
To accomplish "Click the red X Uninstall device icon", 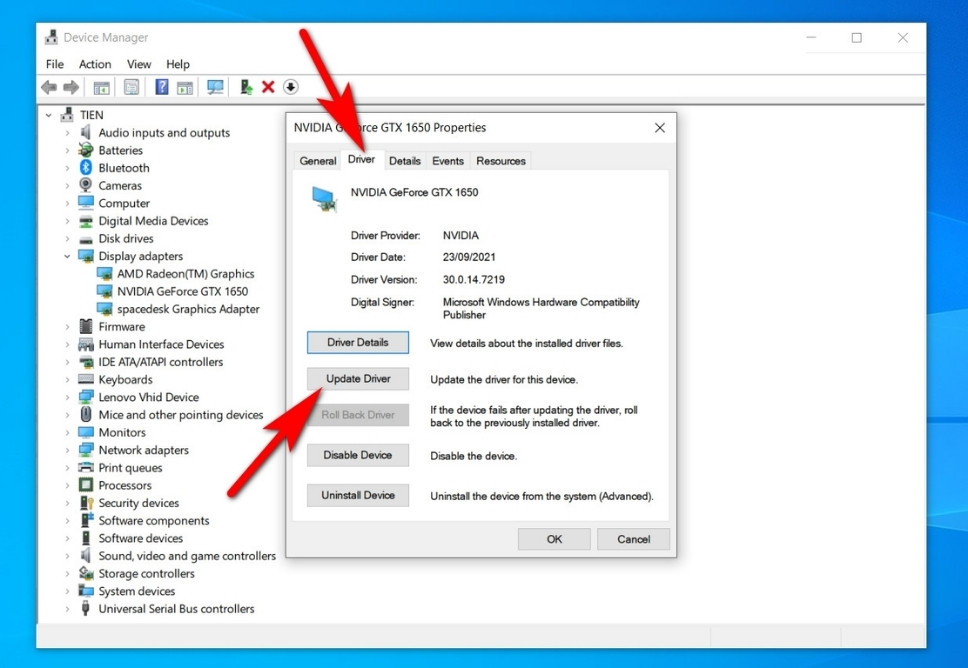I will tap(268, 88).
